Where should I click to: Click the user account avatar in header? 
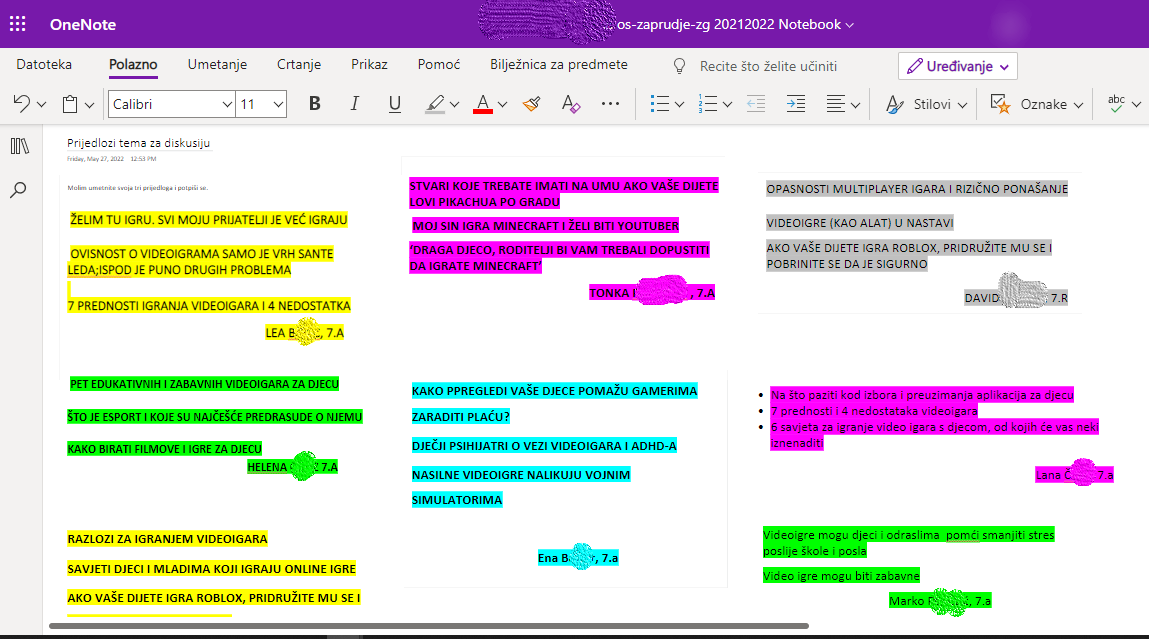[x=1011, y=24]
